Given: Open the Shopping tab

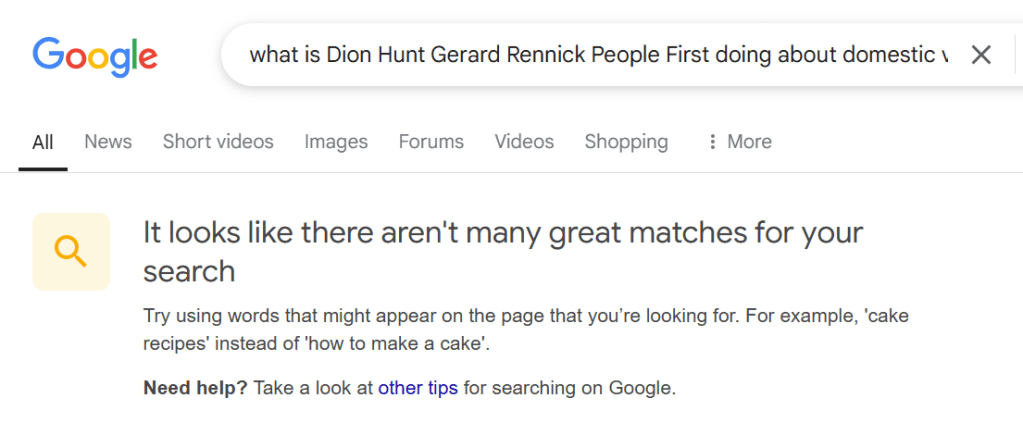Looking at the screenshot, I should (x=626, y=142).
